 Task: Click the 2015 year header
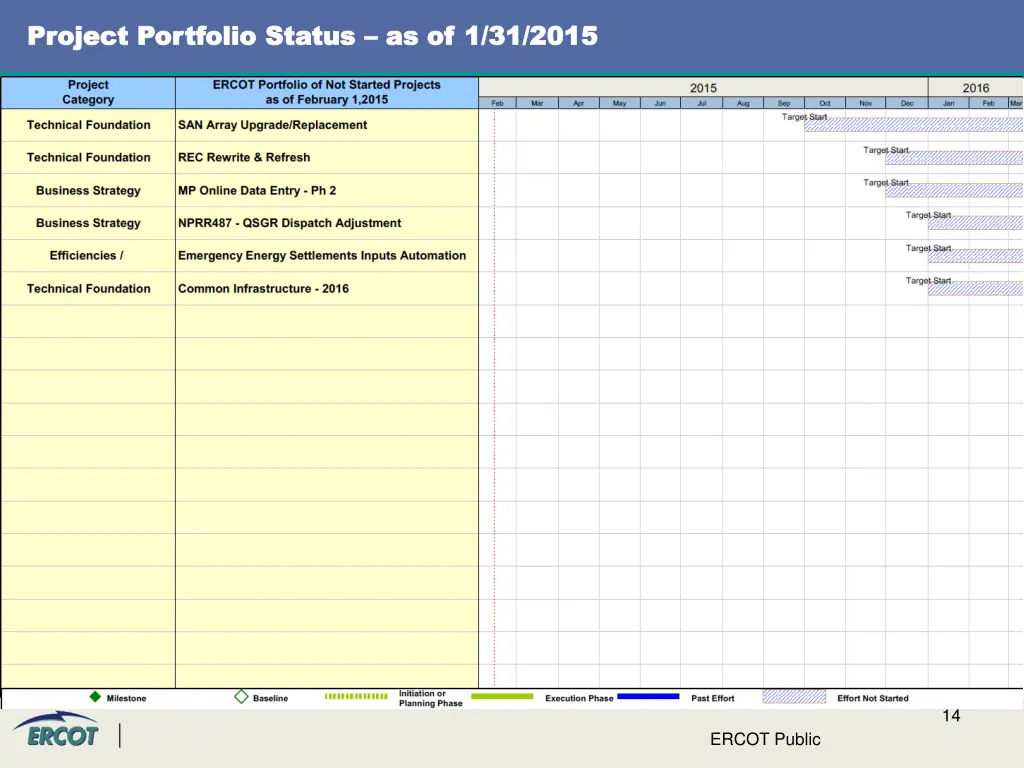click(x=703, y=88)
